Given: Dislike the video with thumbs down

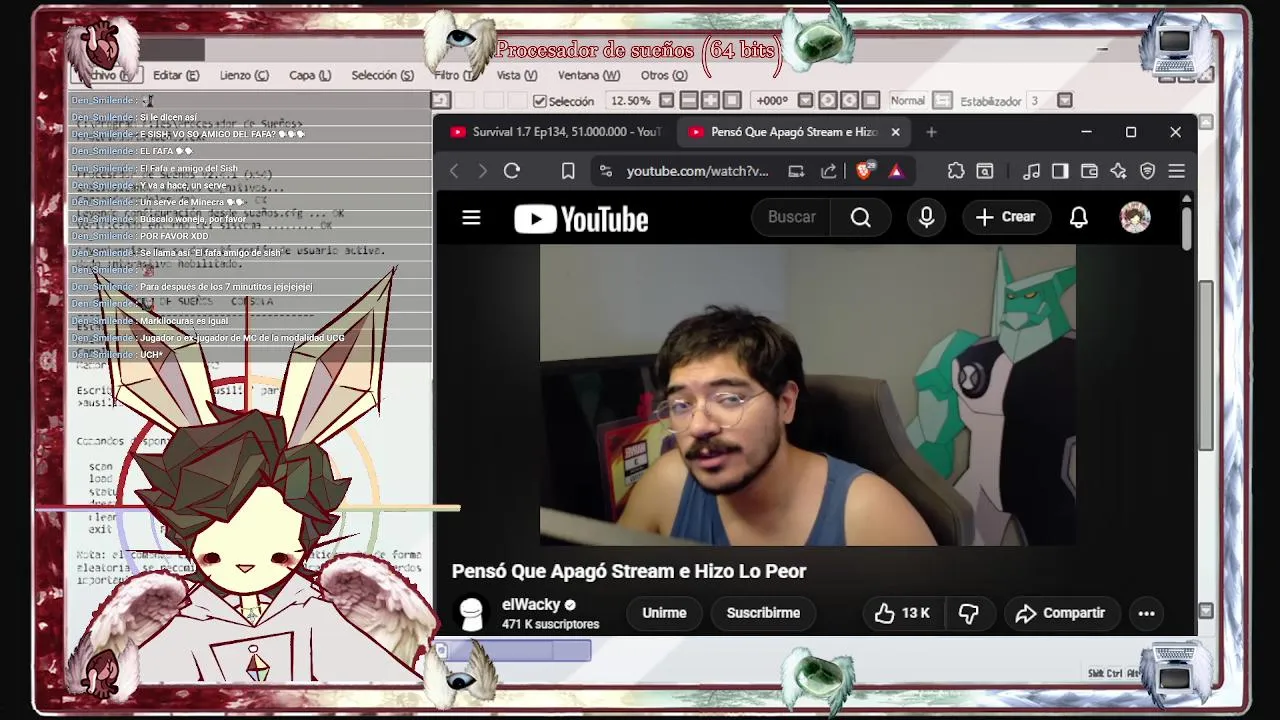Looking at the screenshot, I should 968,613.
